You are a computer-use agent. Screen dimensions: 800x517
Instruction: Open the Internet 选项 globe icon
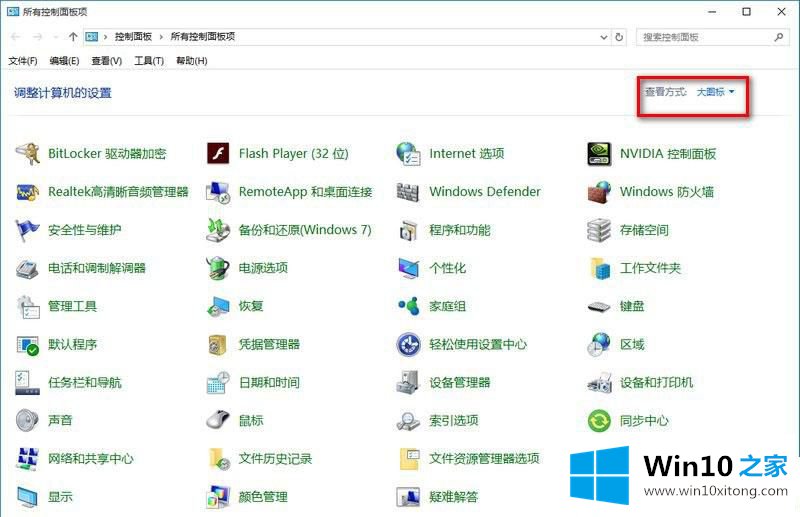(x=408, y=154)
